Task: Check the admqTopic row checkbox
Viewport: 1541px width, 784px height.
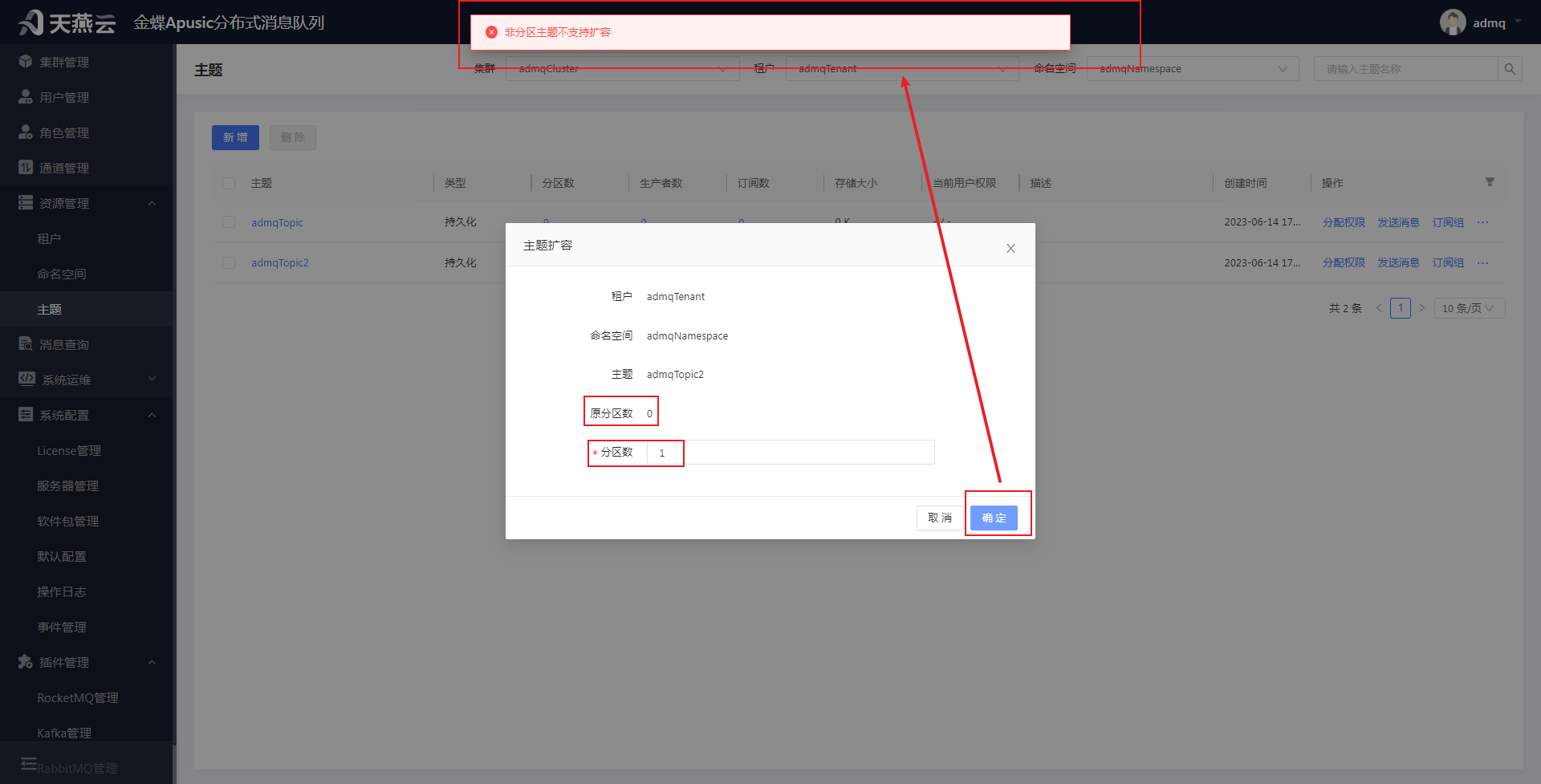Action: 229,222
